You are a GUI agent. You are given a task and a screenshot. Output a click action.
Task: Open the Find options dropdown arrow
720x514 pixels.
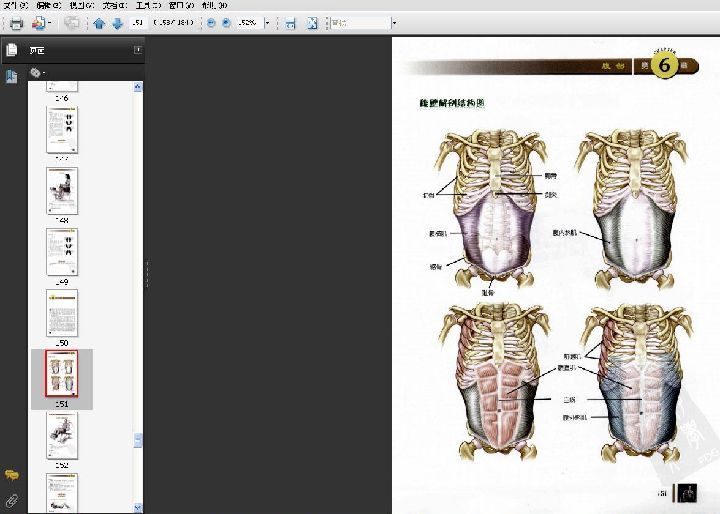(x=394, y=23)
